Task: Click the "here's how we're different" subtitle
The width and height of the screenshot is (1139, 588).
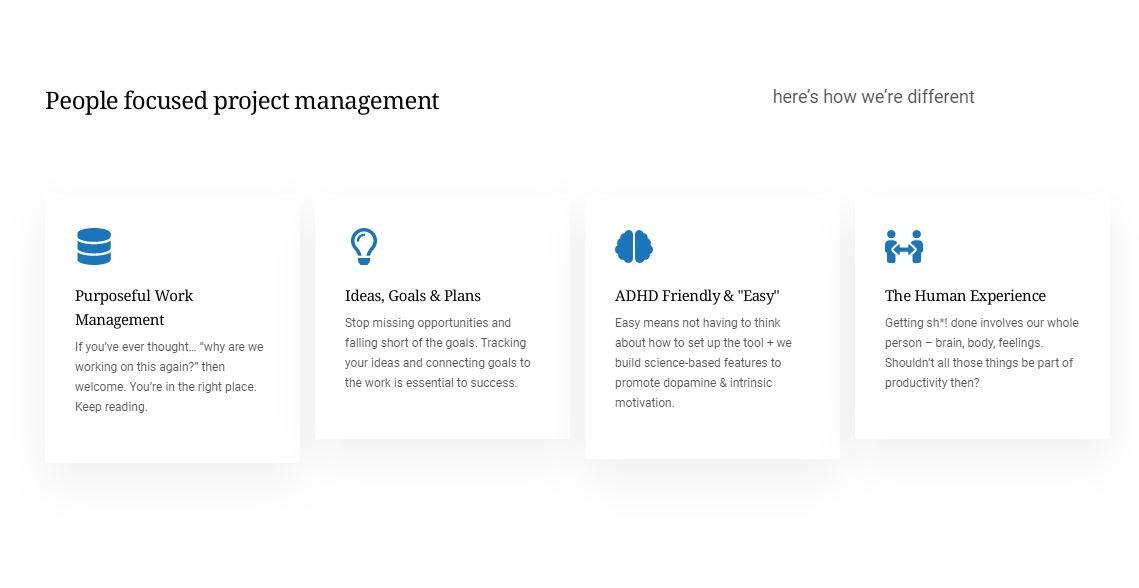Action: click(x=873, y=97)
